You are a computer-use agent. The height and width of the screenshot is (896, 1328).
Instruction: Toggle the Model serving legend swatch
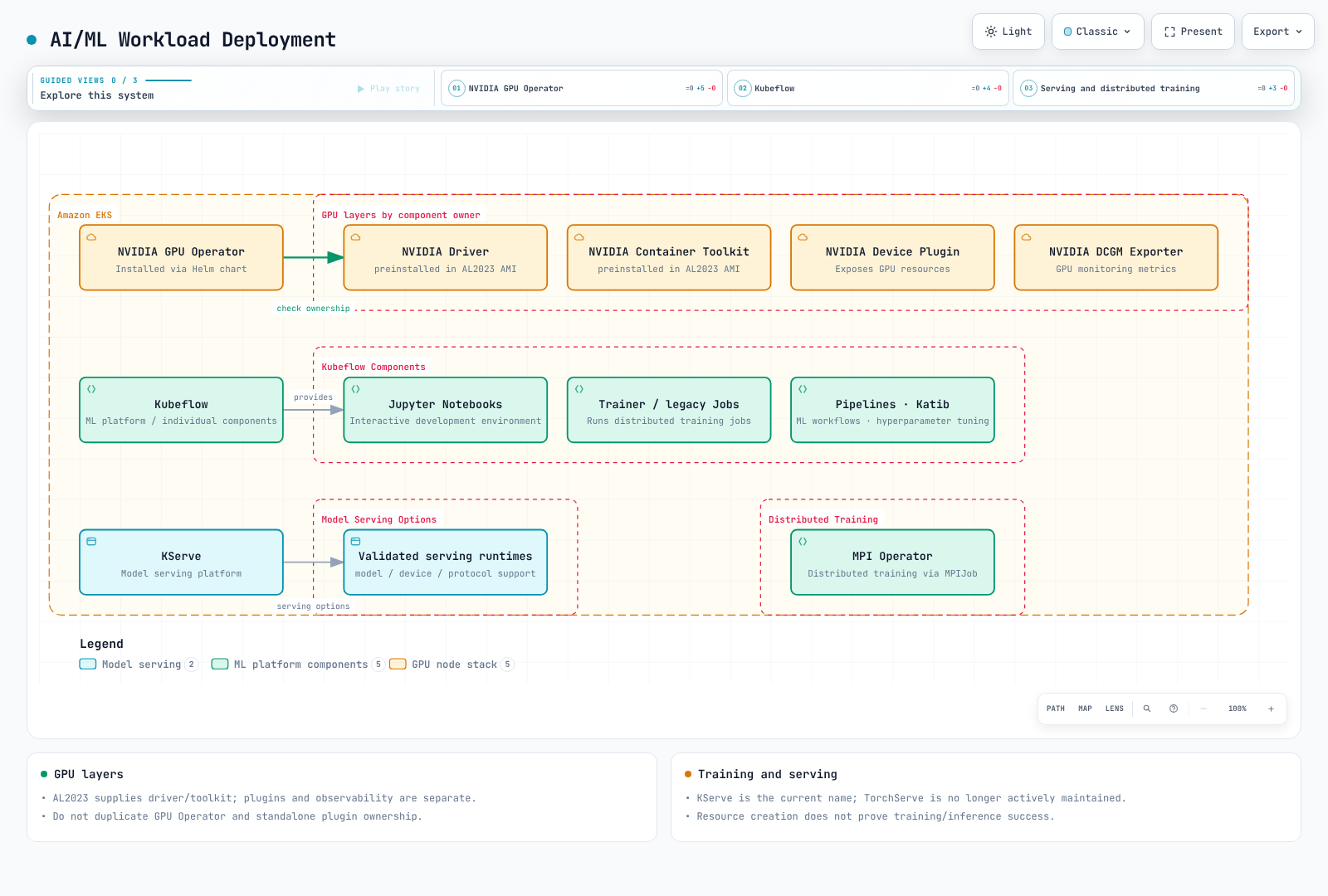(88, 664)
